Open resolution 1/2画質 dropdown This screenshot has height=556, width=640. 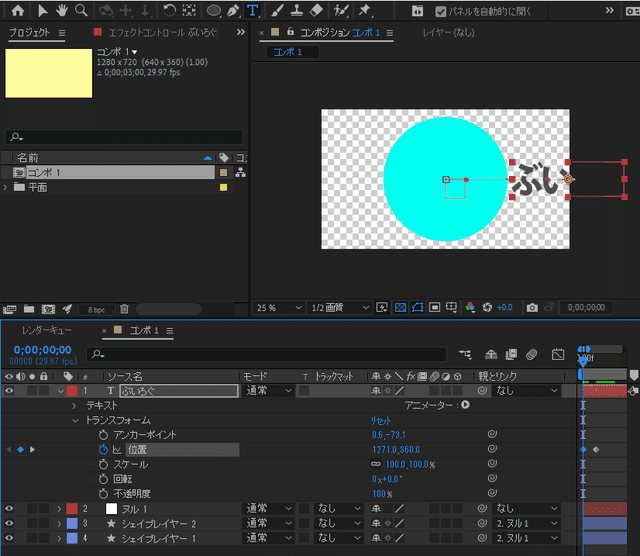[x=339, y=307]
